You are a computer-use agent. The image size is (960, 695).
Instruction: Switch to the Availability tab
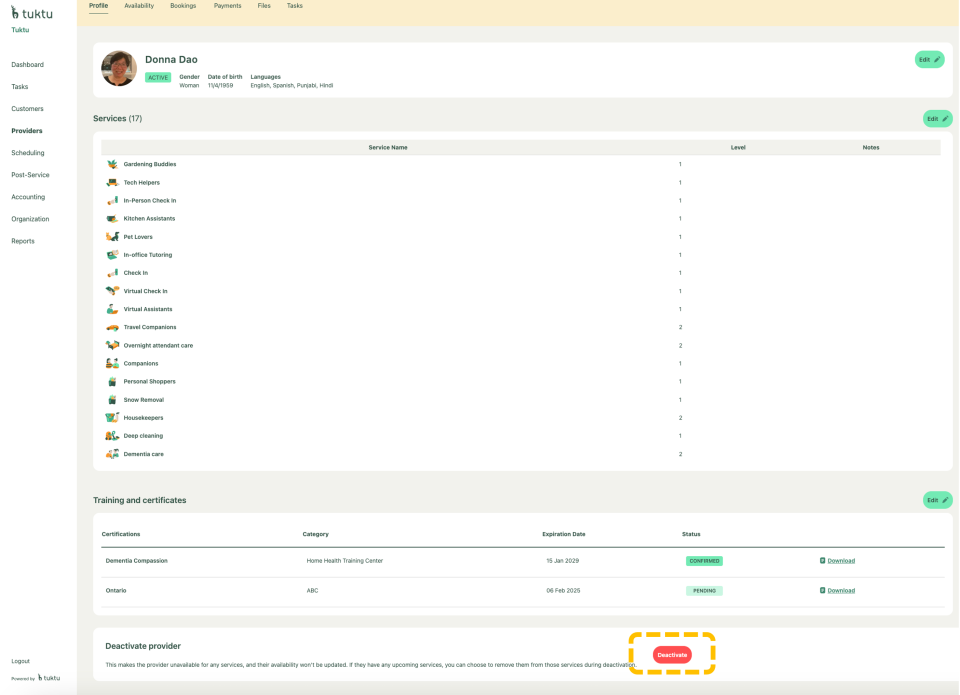point(139,6)
